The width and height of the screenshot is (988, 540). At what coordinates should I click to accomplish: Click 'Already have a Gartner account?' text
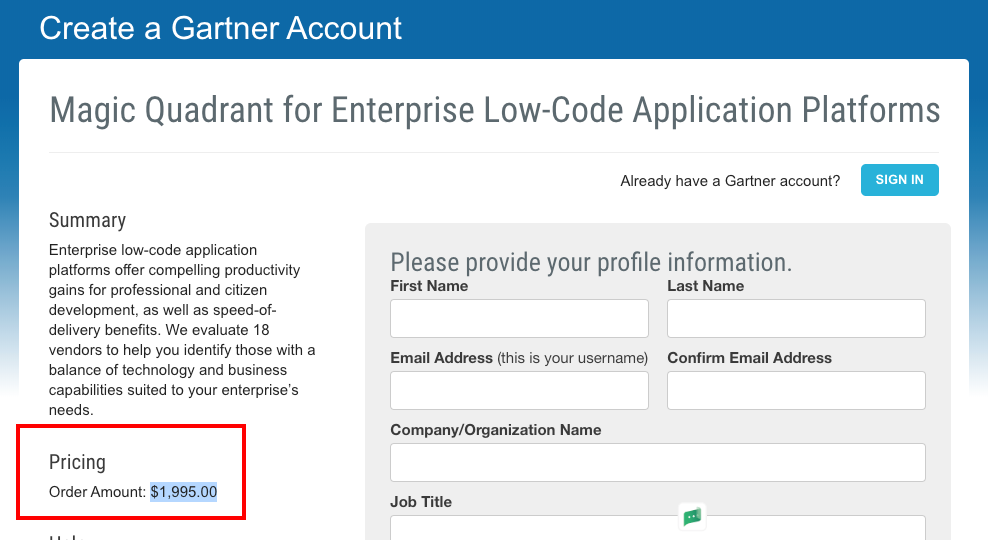730,181
